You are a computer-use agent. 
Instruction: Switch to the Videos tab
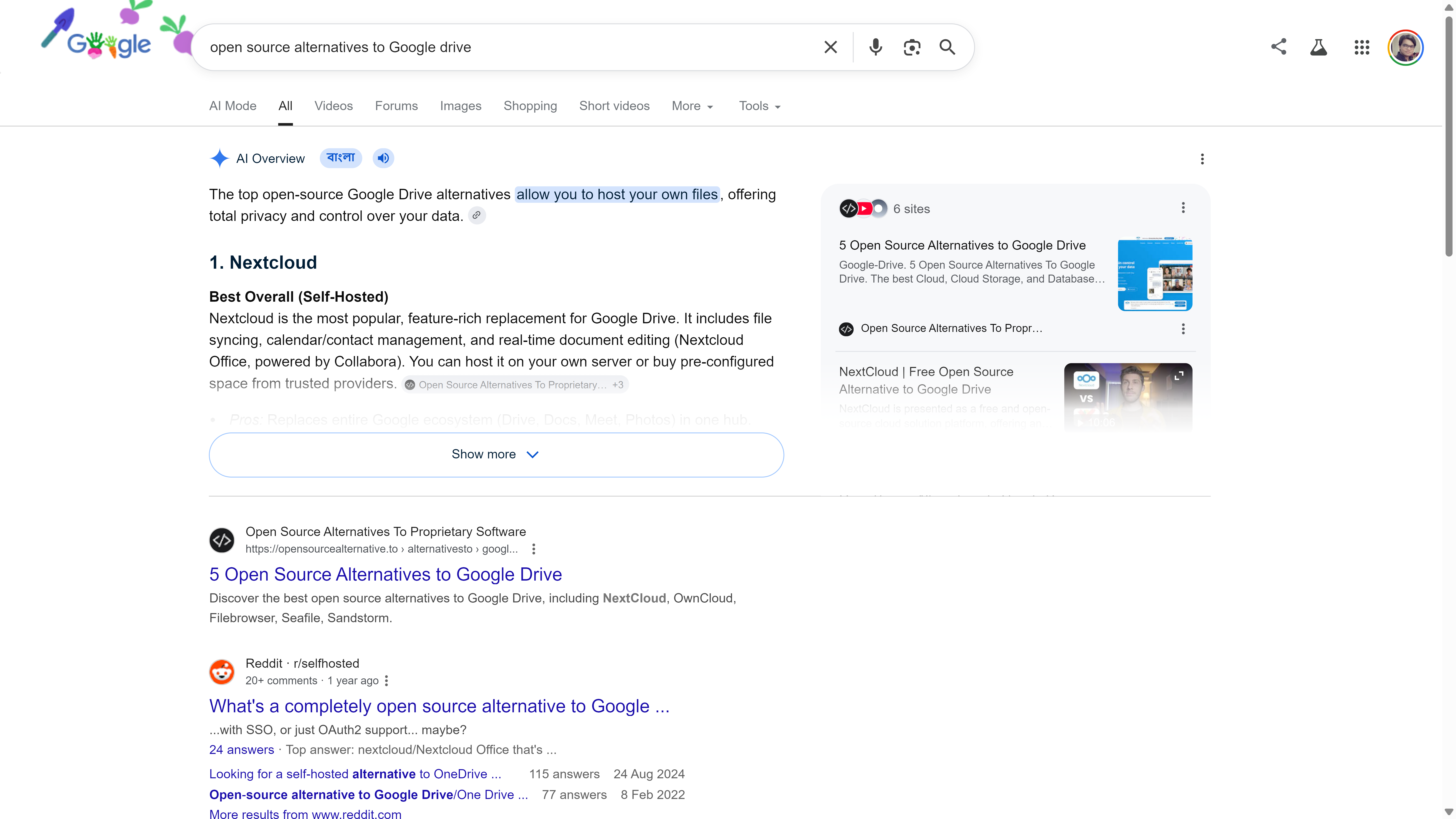pos(334,106)
